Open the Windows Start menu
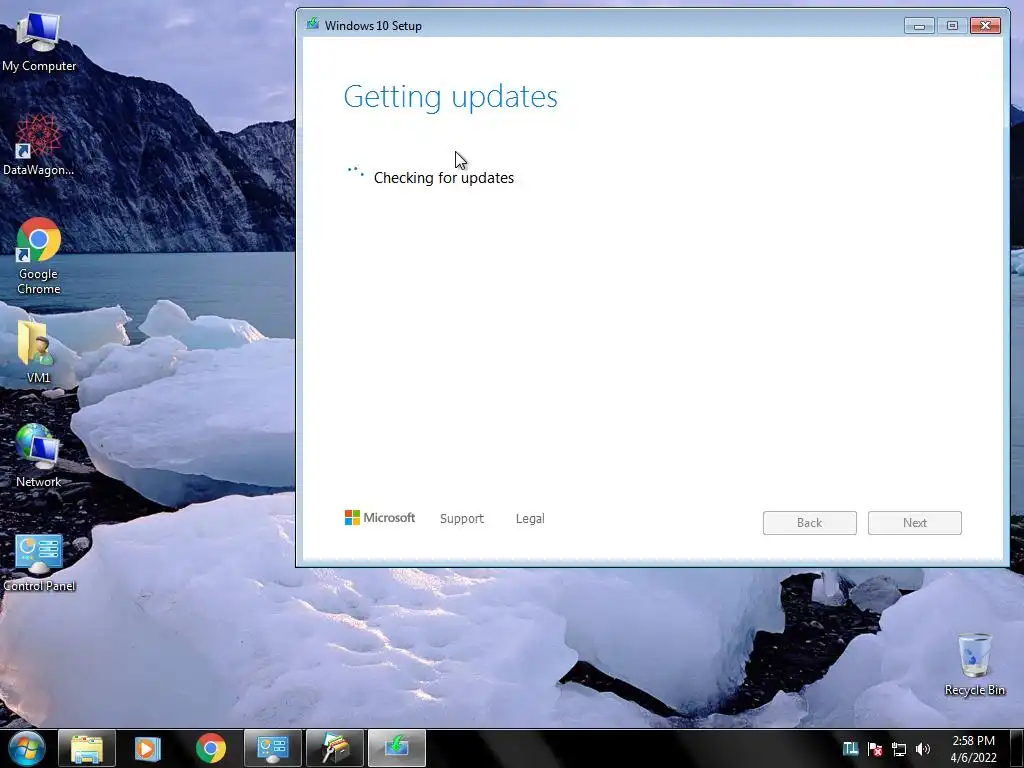This screenshot has width=1024, height=768. click(27, 748)
